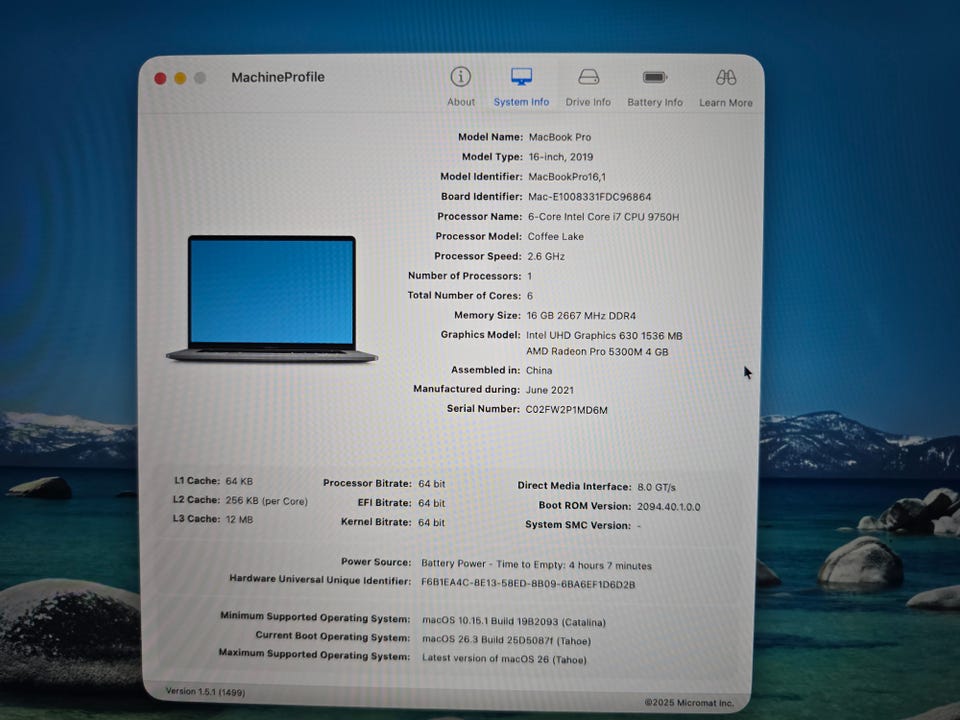The width and height of the screenshot is (960, 720).
Task: Minimize the window with the yellow button
Action: click(x=180, y=78)
